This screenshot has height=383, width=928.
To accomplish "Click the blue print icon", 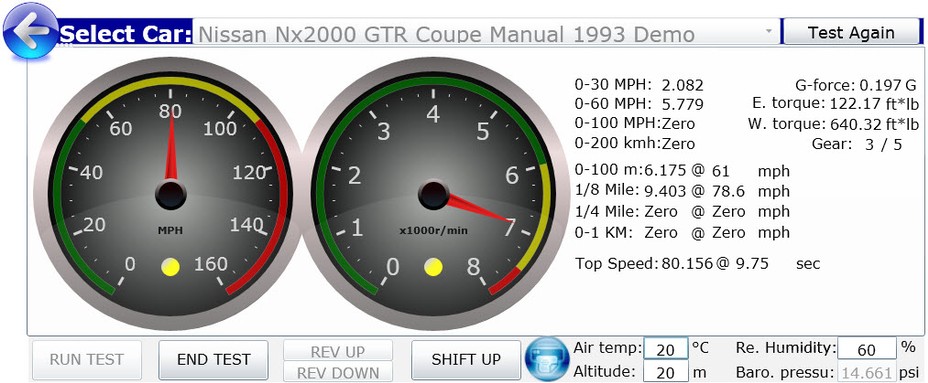I will [x=547, y=359].
